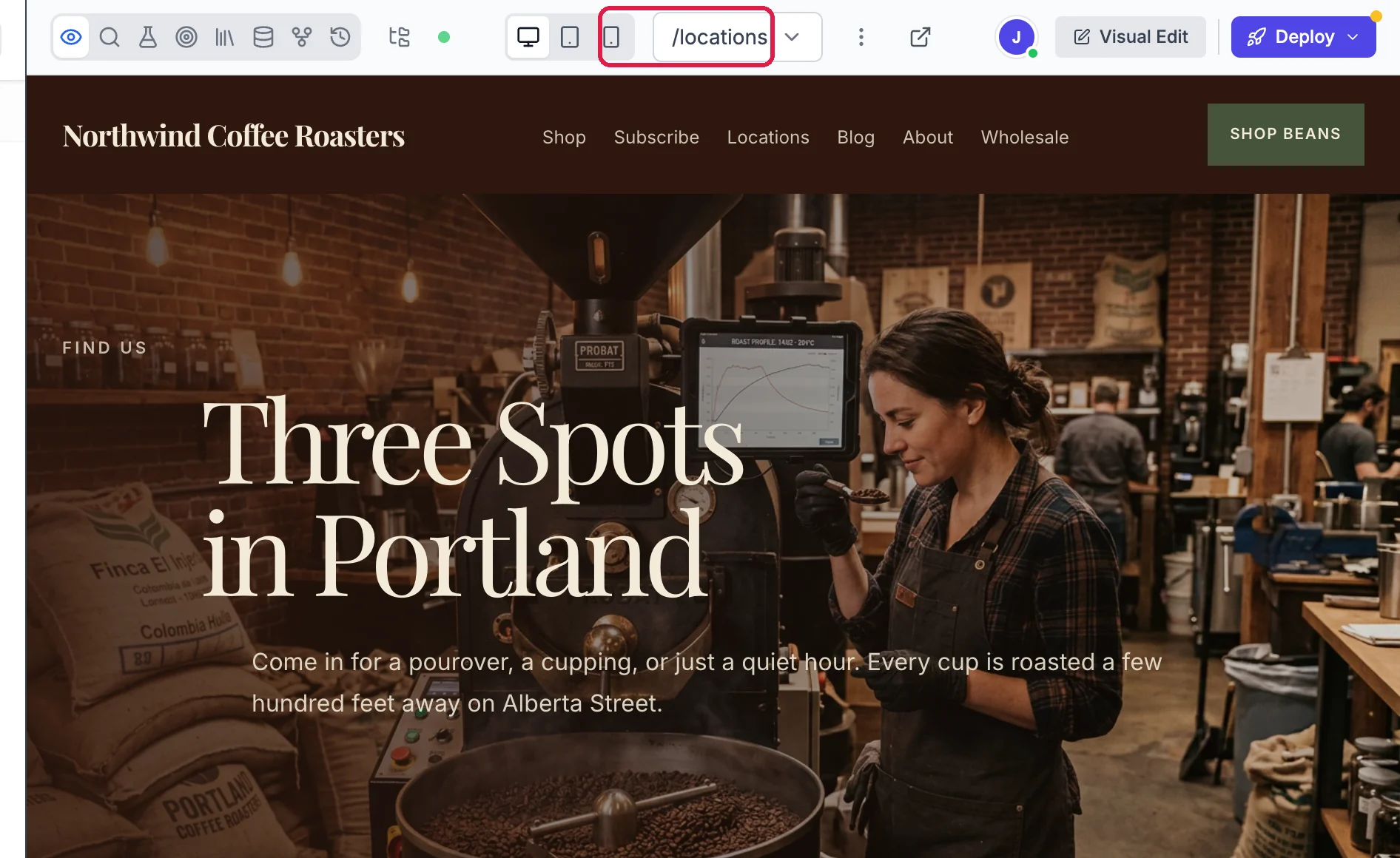
Task: Expand the Deploy dropdown arrow
Action: coord(1353,37)
